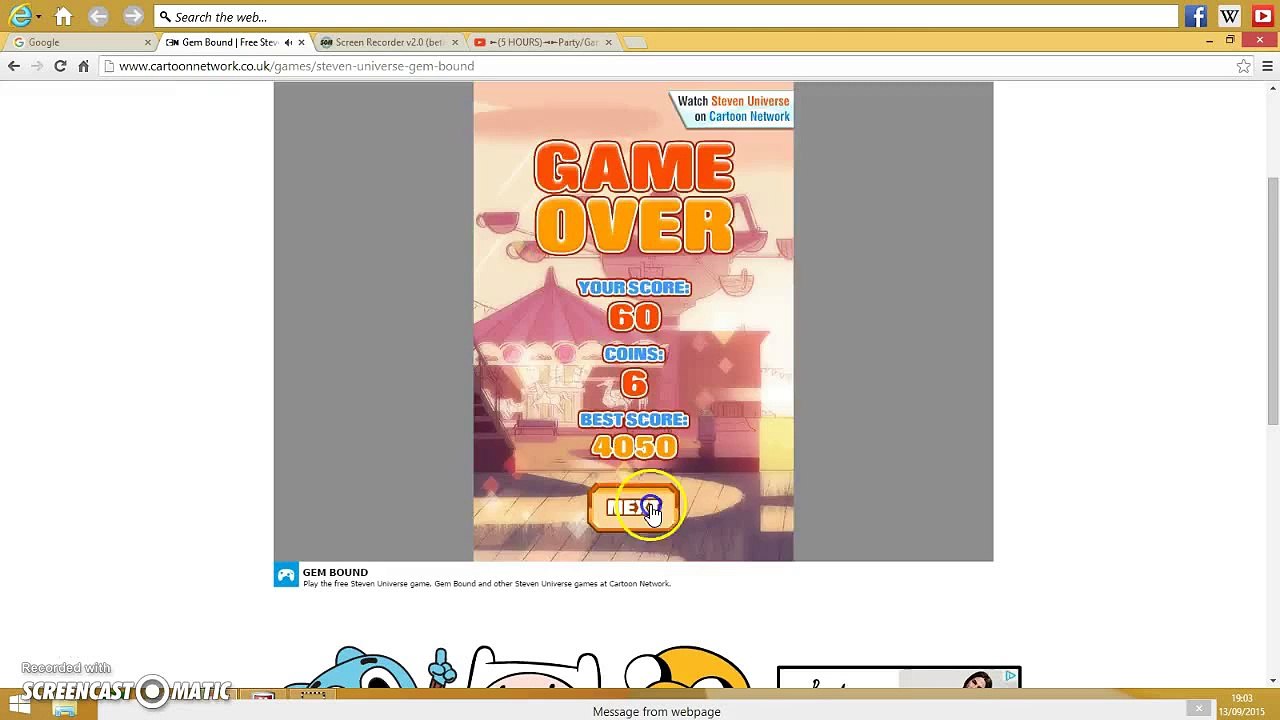Click the 'YOUR SCORE:' label
Image resolution: width=1280 pixels, height=720 pixels.
tap(634, 288)
